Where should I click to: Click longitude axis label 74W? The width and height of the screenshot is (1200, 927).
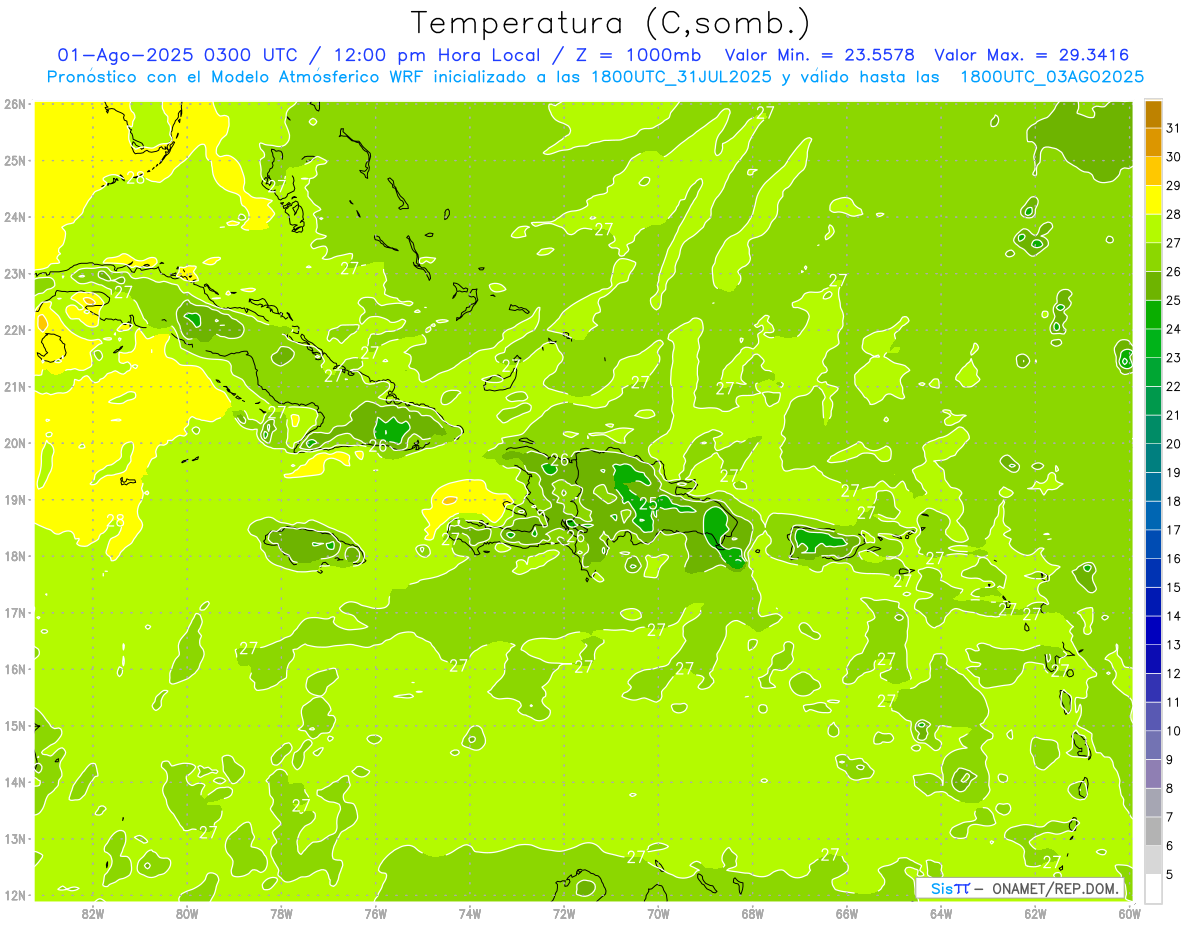click(469, 913)
